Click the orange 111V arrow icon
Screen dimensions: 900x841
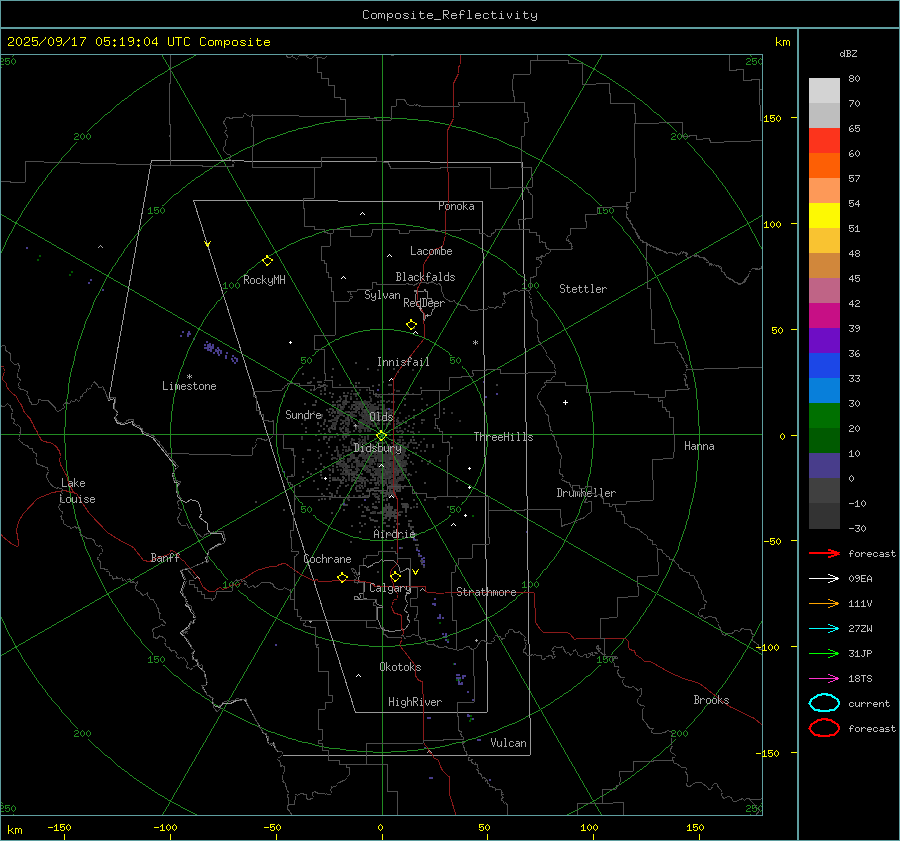[x=824, y=603]
